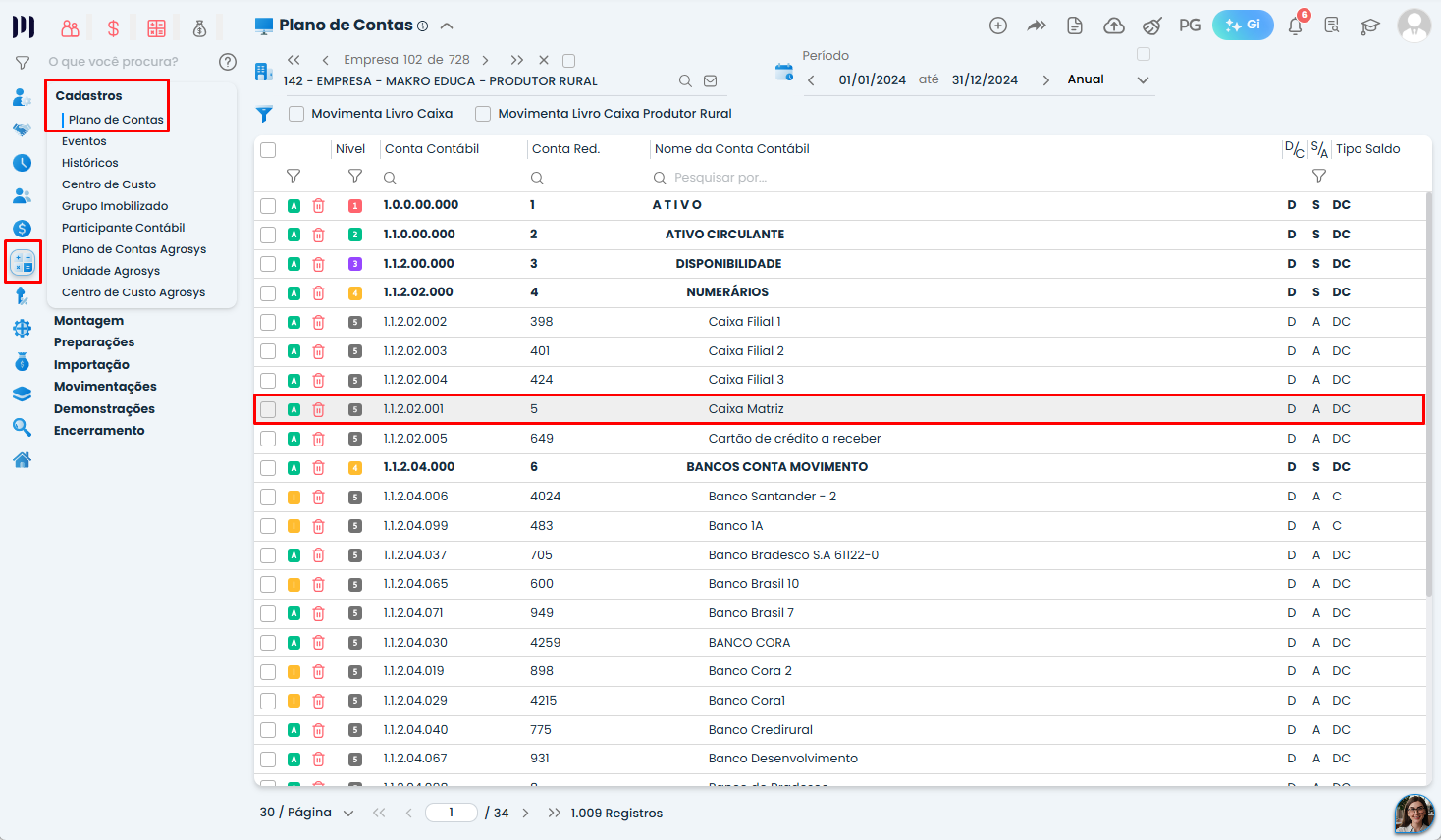Image resolution: width=1441 pixels, height=840 pixels.
Task: Click the Pesquisar por name search field
Action: 720,178
